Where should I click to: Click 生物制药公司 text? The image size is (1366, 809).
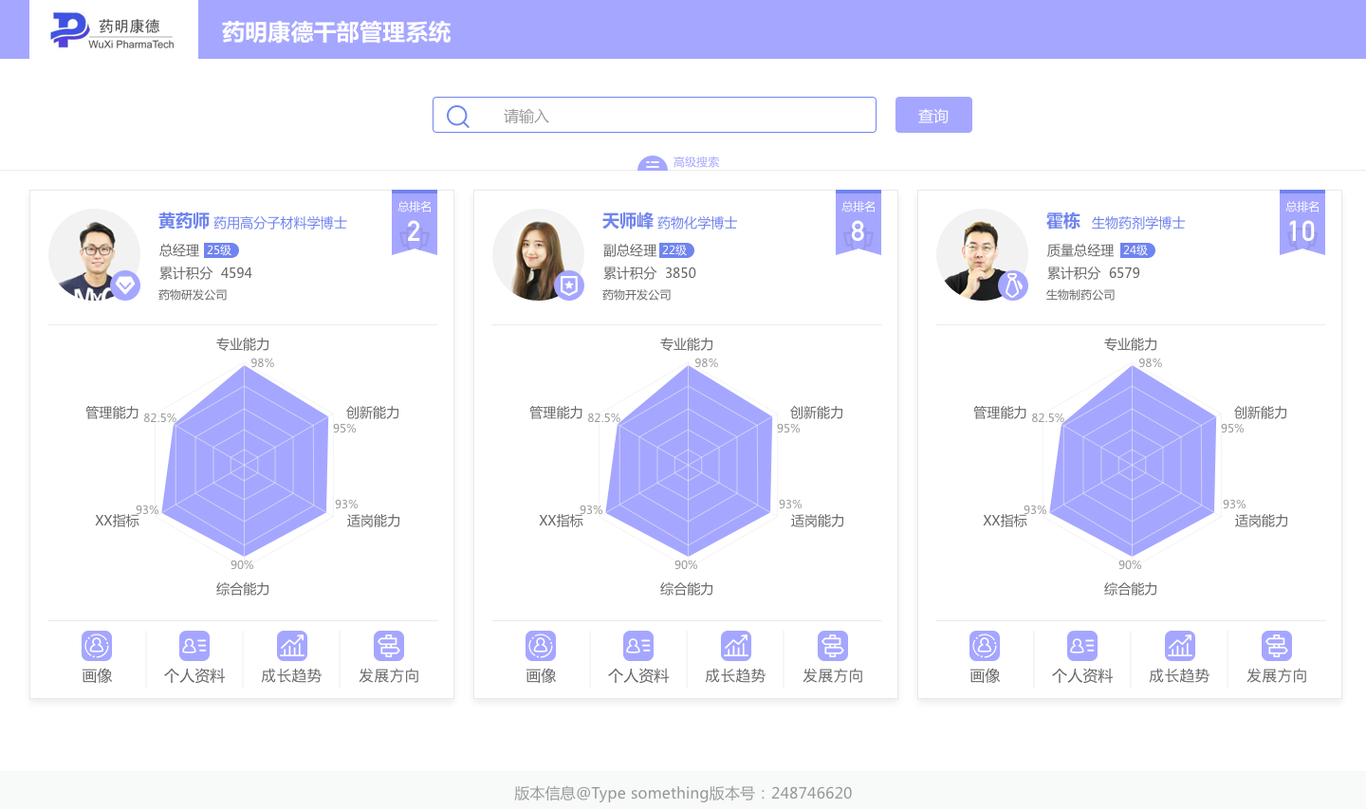tap(1081, 295)
